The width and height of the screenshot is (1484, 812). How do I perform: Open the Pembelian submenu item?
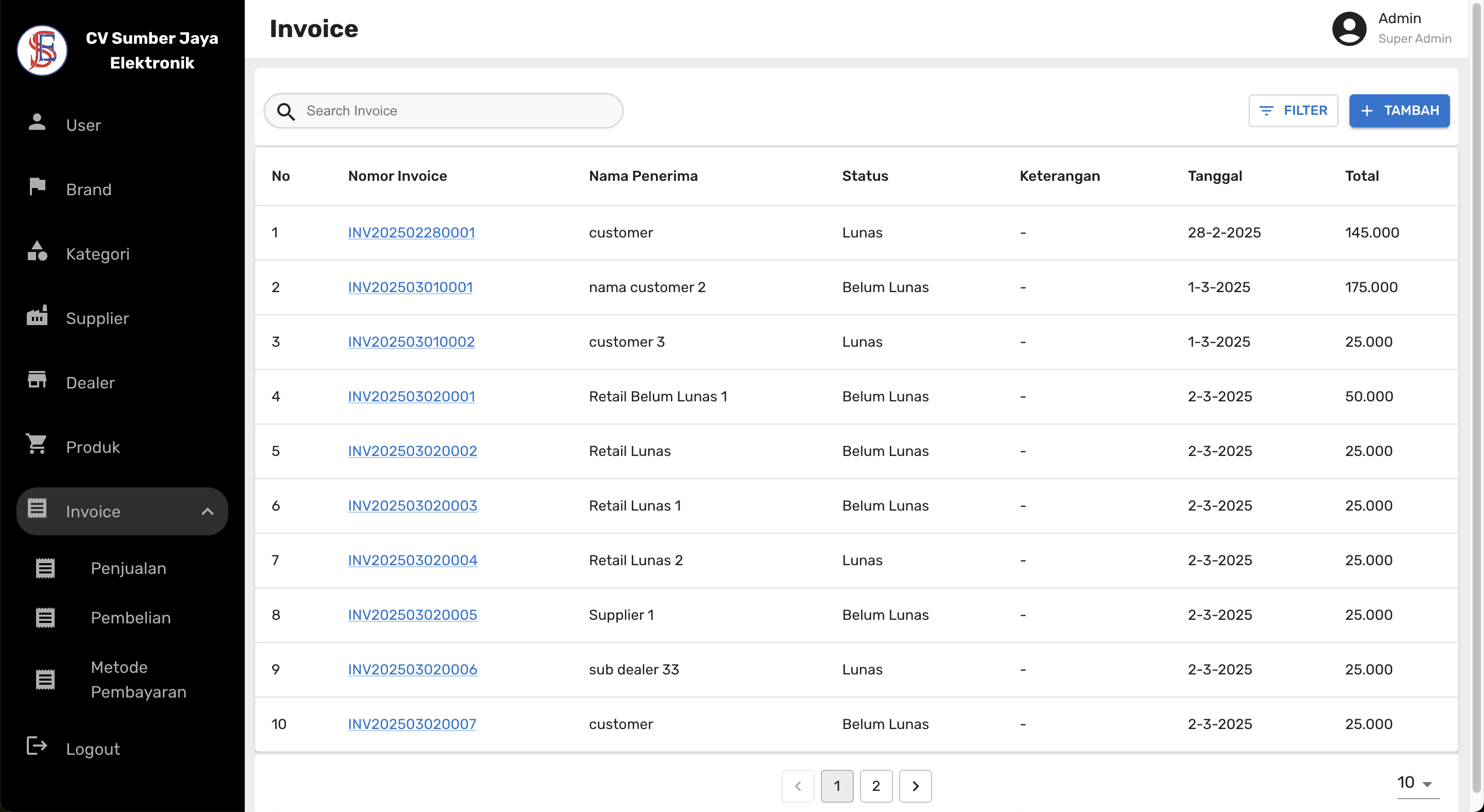[x=130, y=618]
